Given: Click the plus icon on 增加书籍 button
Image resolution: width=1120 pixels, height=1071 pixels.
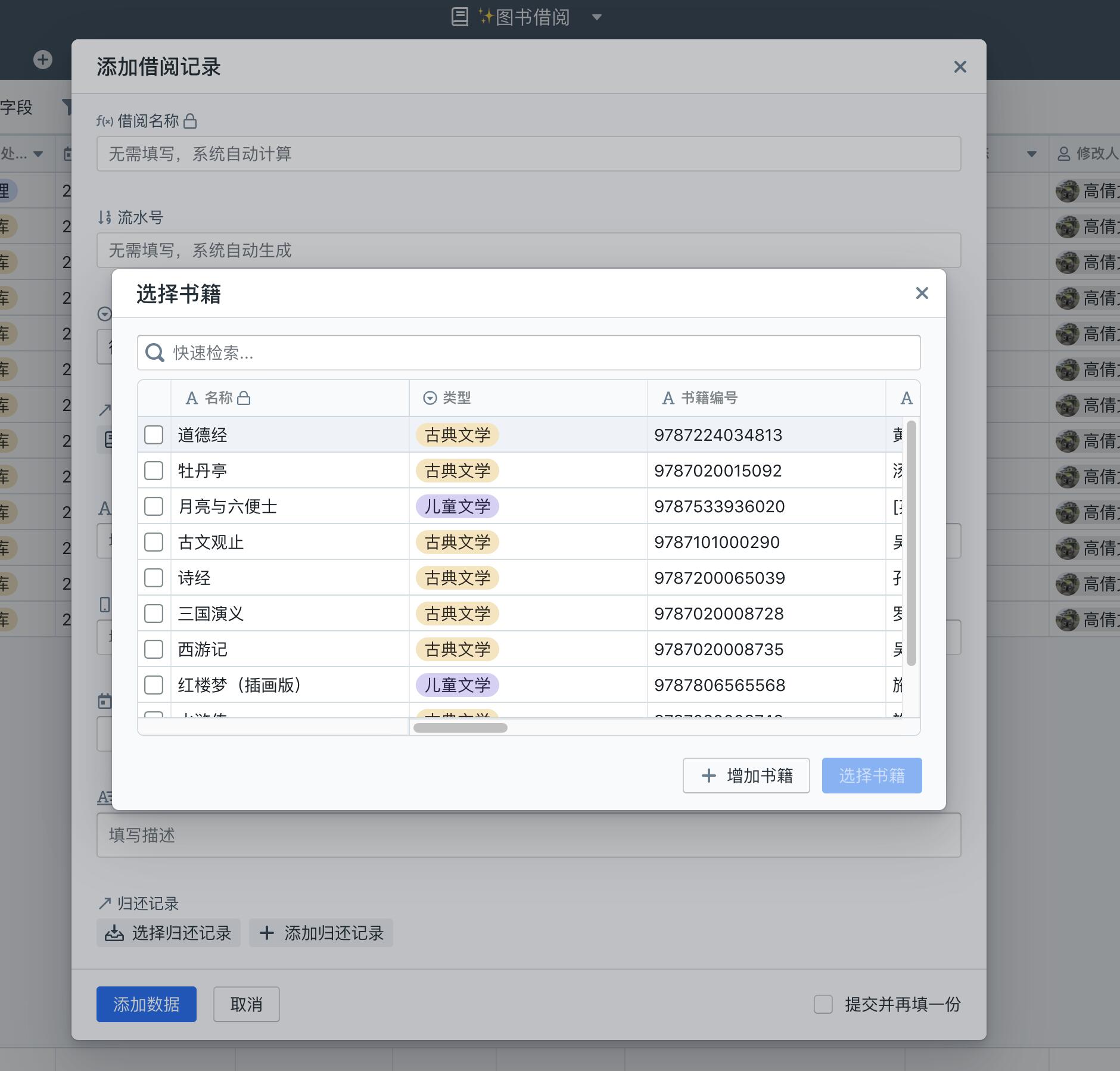Looking at the screenshot, I should pos(708,776).
